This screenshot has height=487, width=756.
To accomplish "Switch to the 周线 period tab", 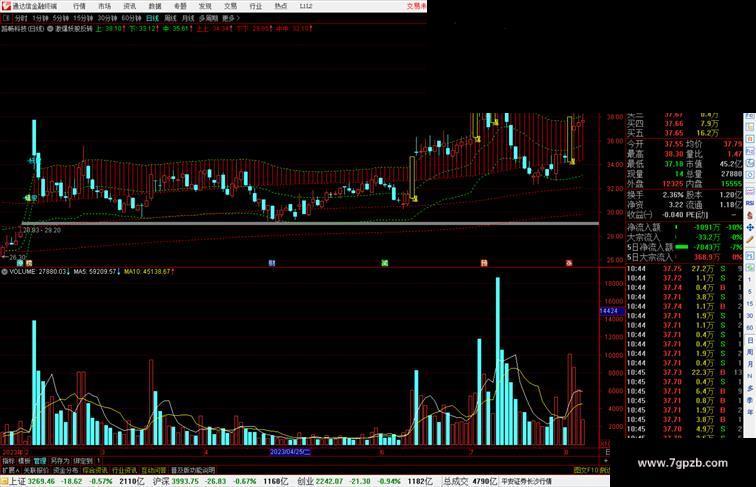I will click(170, 18).
